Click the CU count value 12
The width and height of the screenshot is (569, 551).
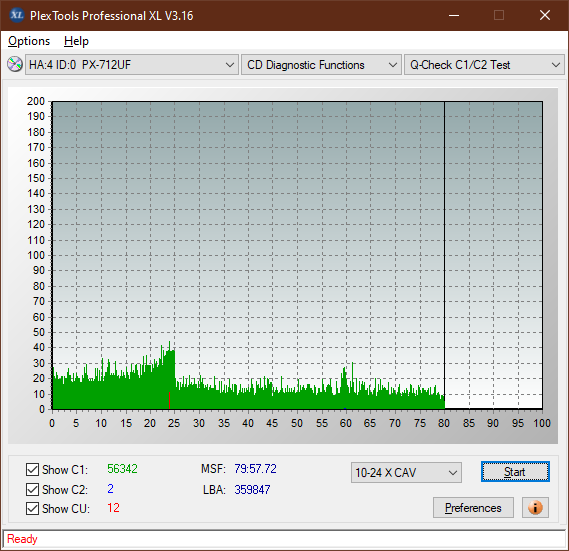click(113, 508)
